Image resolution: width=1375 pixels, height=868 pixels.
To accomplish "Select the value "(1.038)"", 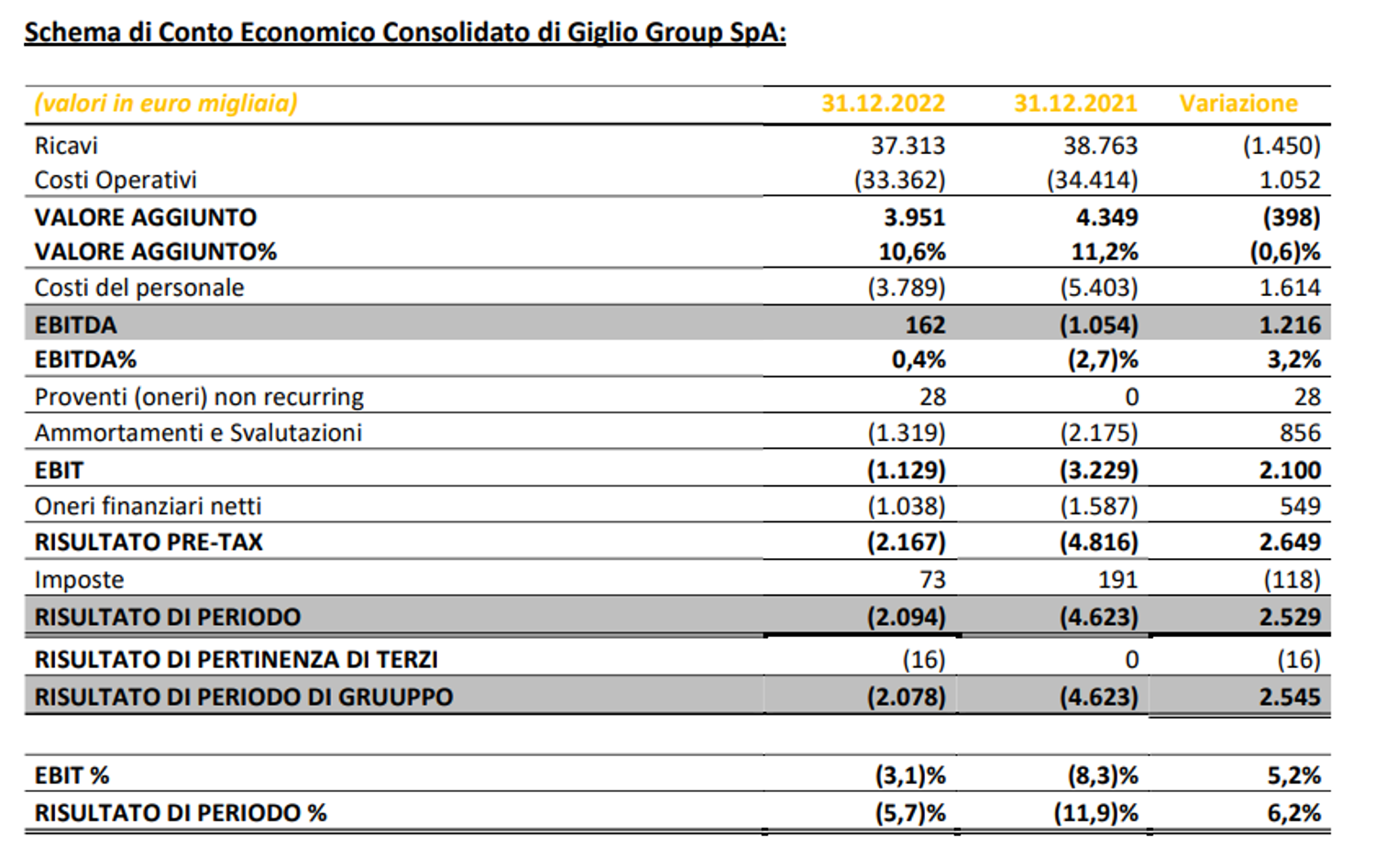I will coord(906,506).
